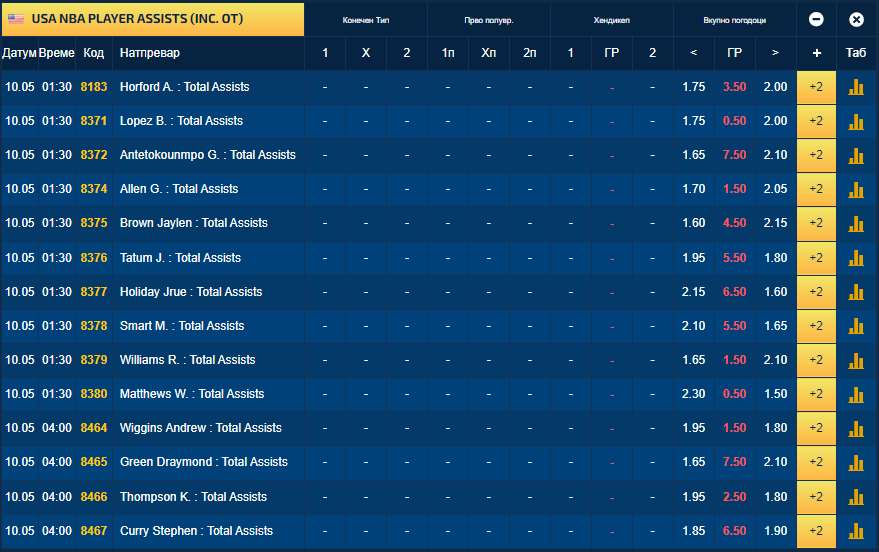
Task: Open the stats chart icon for Tatum J.
Action: click(x=855, y=258)
